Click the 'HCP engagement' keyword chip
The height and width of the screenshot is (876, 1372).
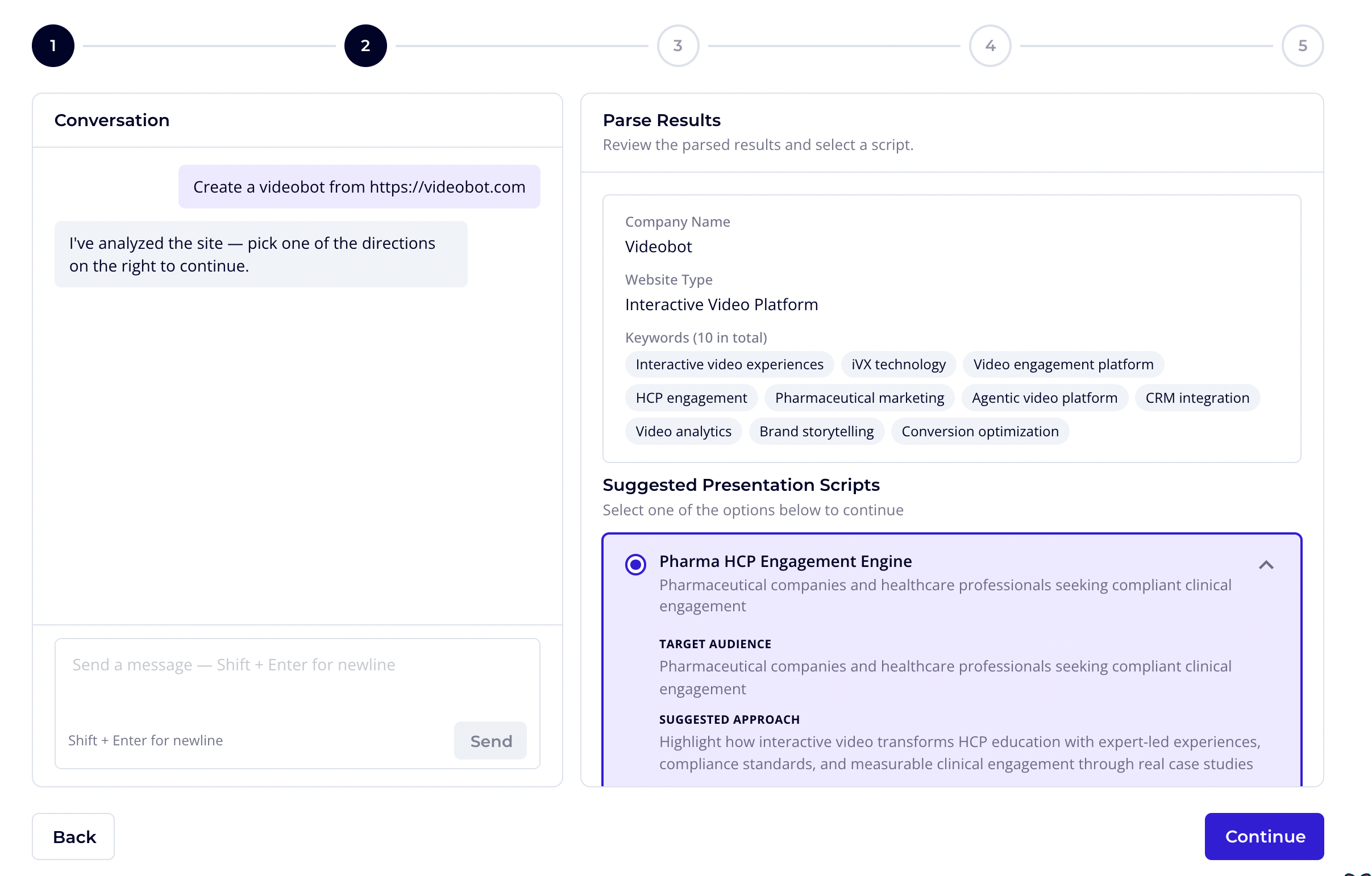691,398
